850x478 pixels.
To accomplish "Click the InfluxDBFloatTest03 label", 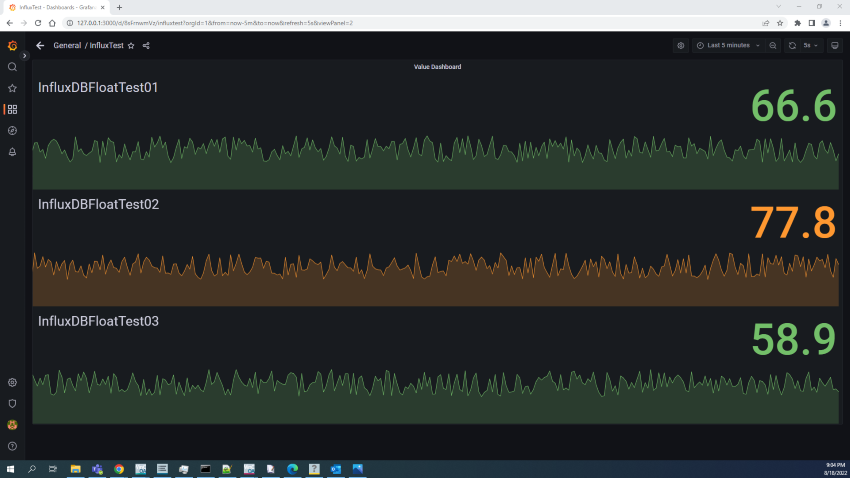I will (x=99, y=321).
